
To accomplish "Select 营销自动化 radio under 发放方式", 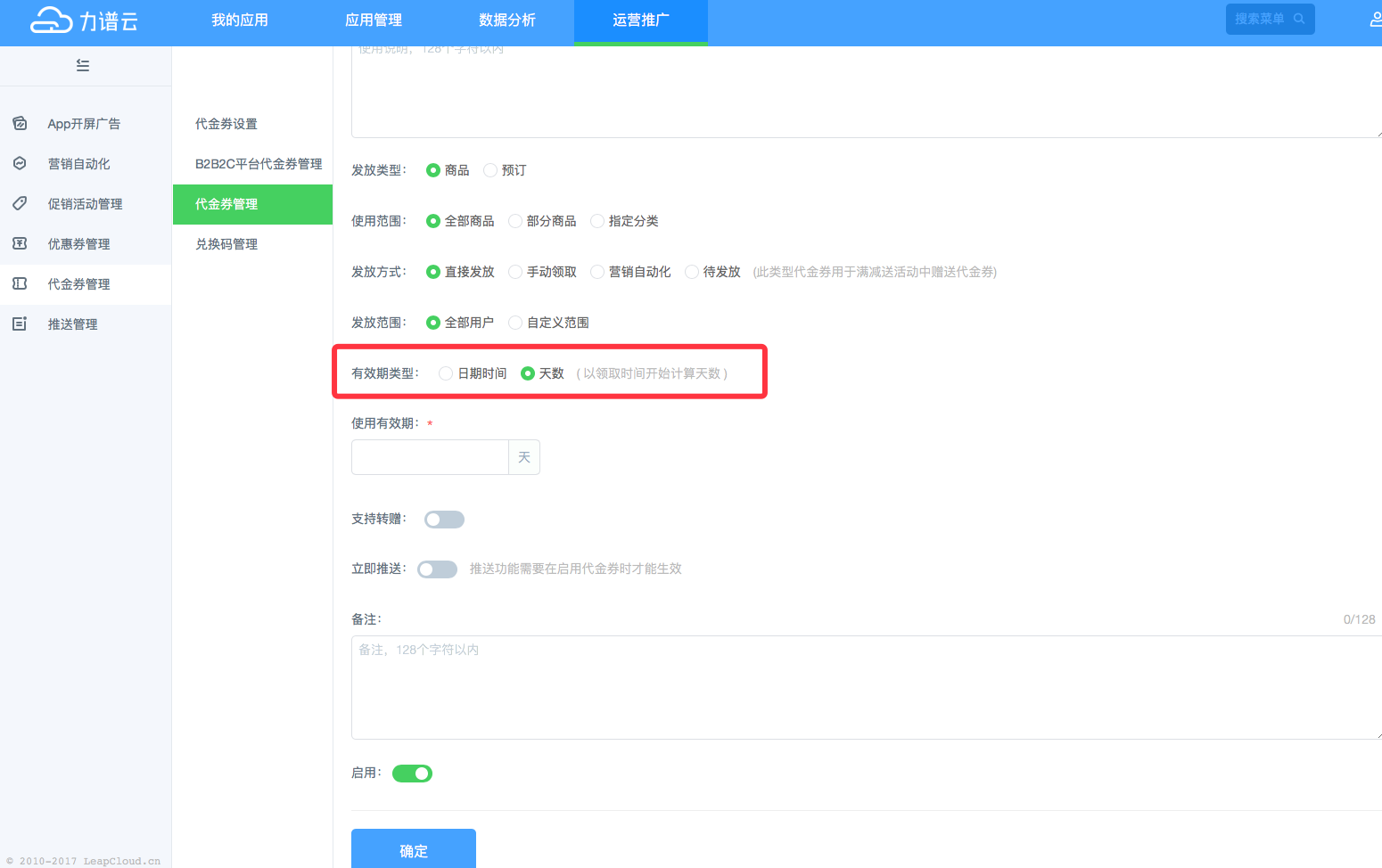I will [597, 272].
